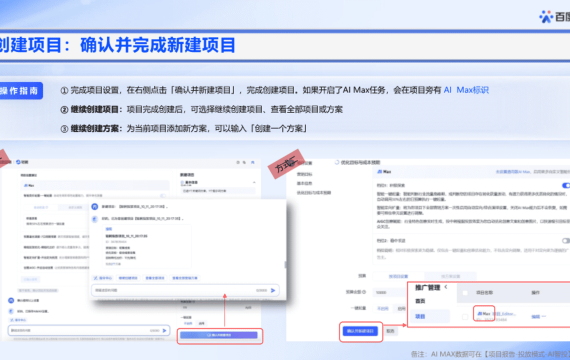Click the blue 编辑 link in popup project card
The height and width of the screenshot is (360, 570).
(x=109, y=229)
